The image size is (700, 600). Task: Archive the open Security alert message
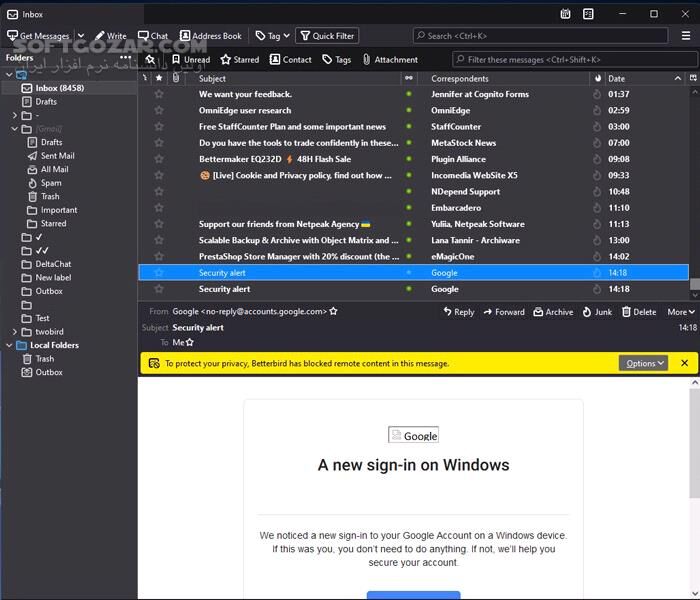click(x=553, y=312)
